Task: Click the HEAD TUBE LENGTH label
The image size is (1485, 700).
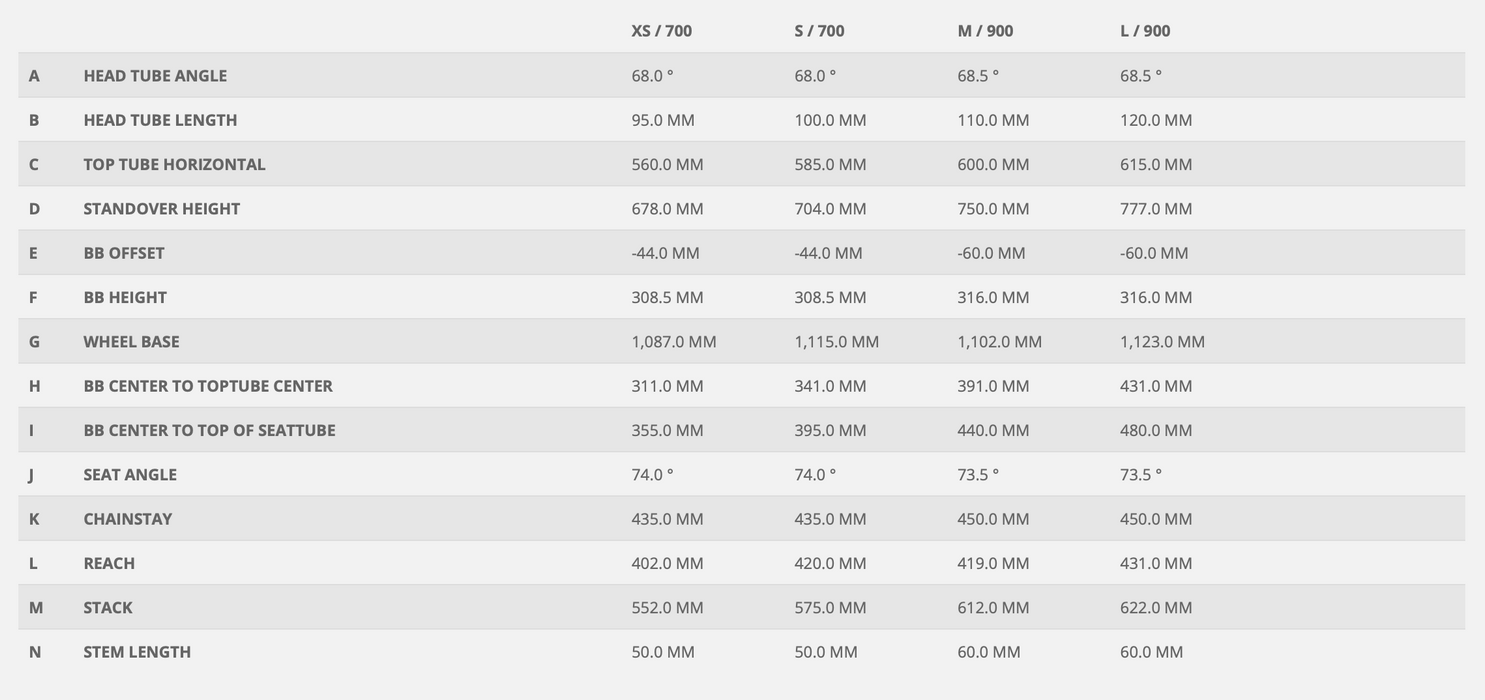Action: pos(160,120)
